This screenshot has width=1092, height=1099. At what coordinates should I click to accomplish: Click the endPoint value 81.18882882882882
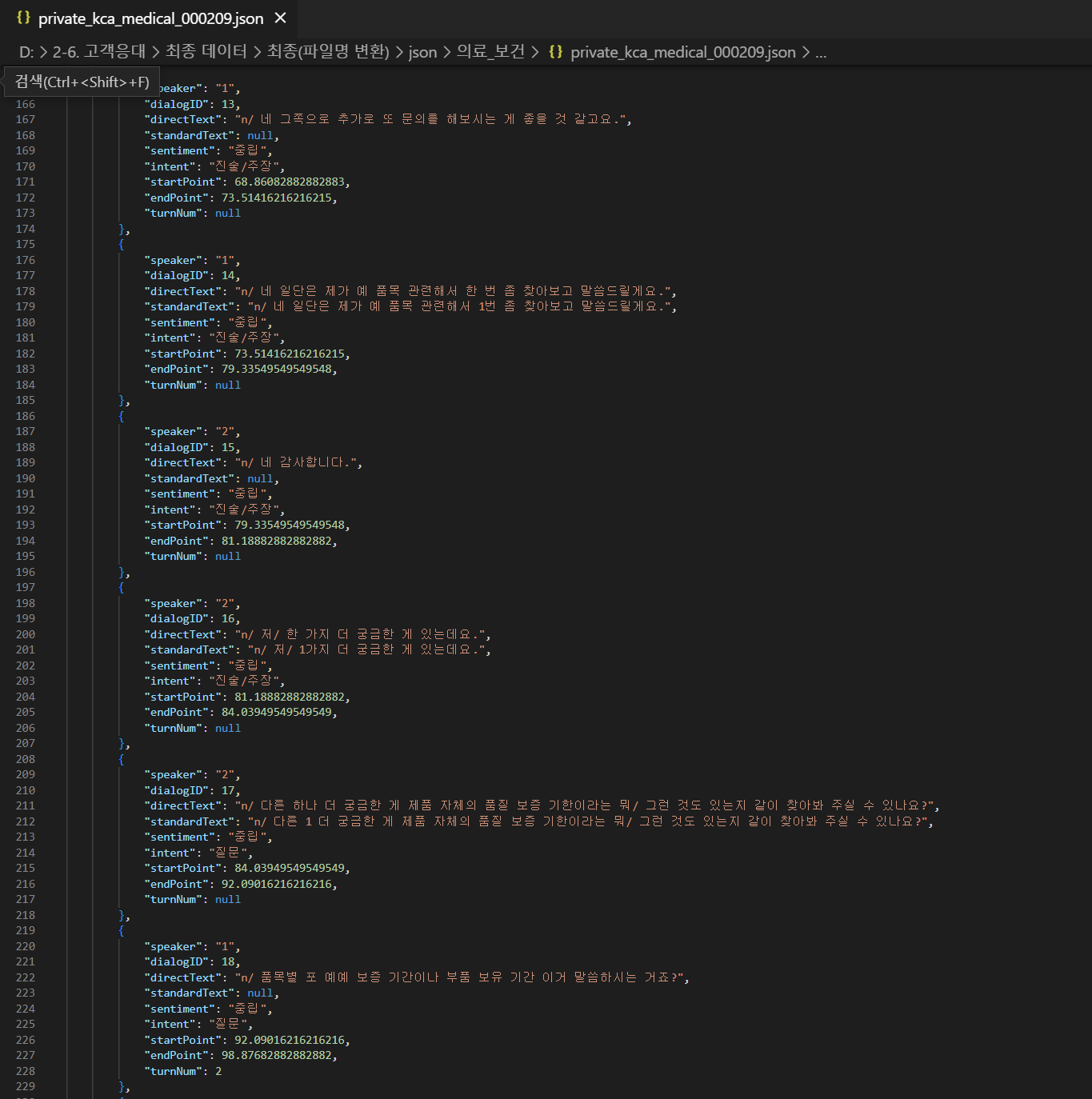pyautogui.click(x=276, y=541)
